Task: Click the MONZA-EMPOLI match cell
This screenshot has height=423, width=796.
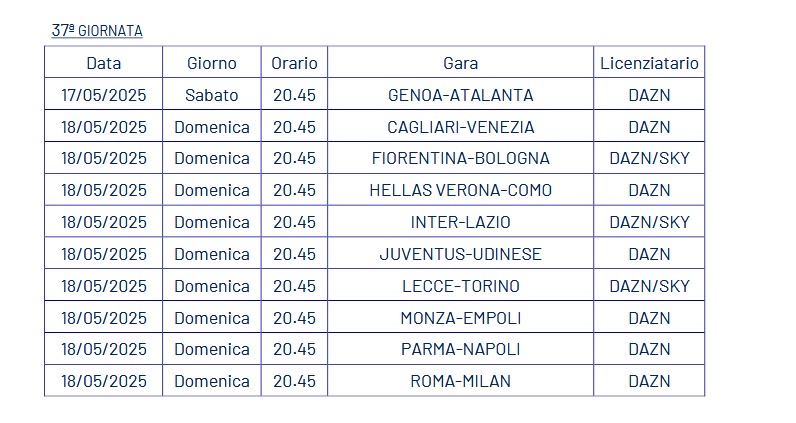Action: pos(460,318)
